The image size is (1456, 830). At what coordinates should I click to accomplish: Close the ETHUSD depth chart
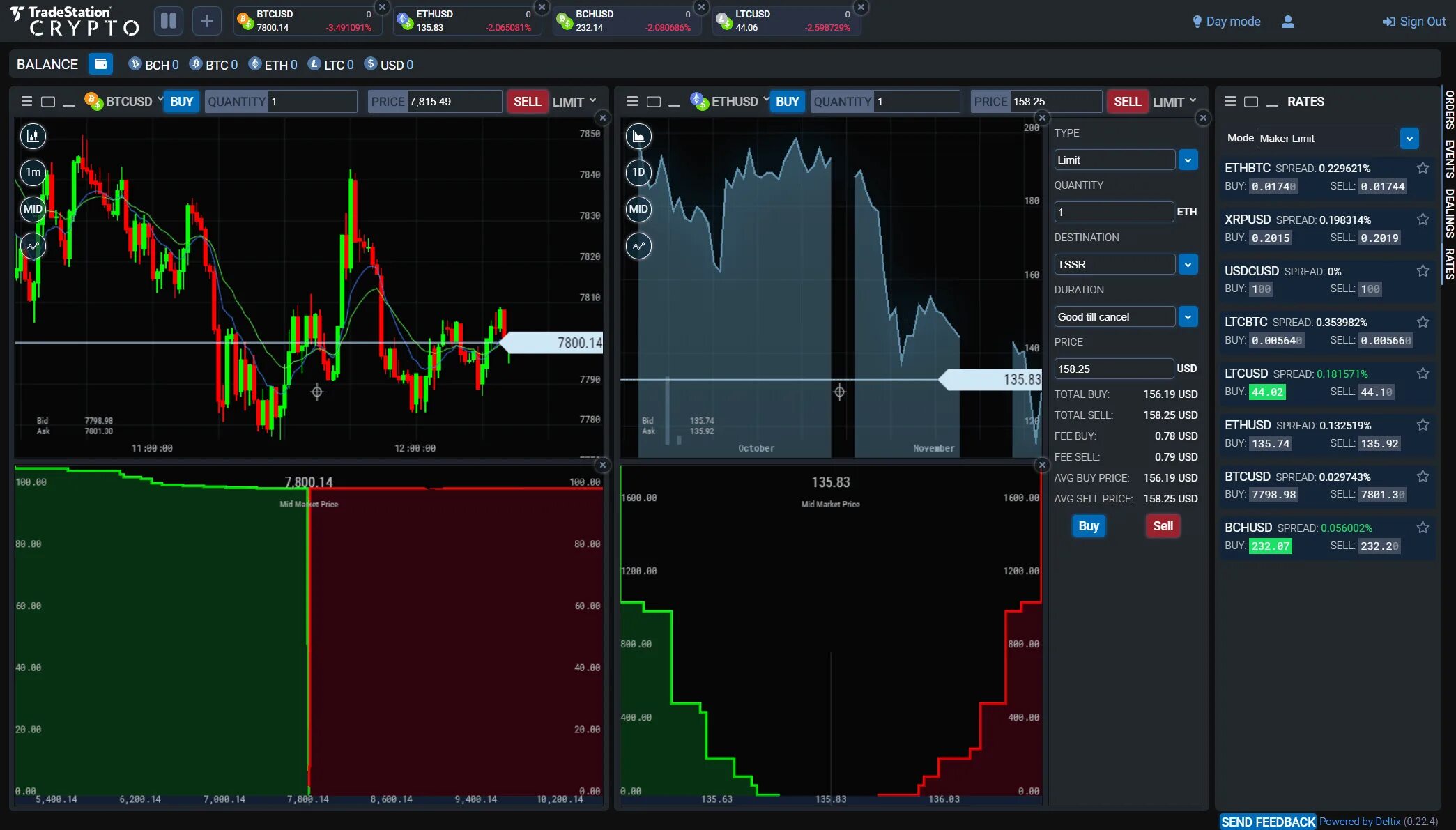pyautogui.click(x=1042, y=465)
